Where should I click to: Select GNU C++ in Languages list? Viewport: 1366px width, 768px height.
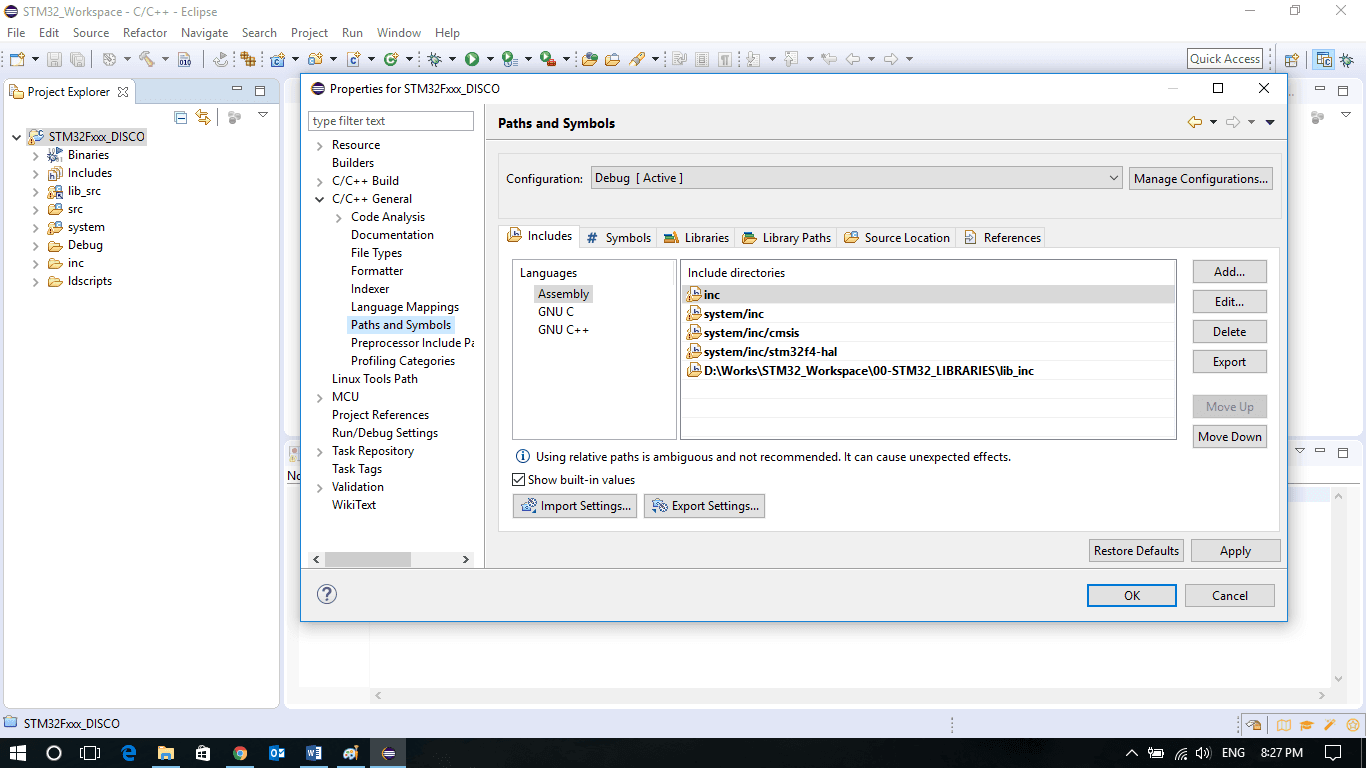pyautogui.click(x=563, y=330)
